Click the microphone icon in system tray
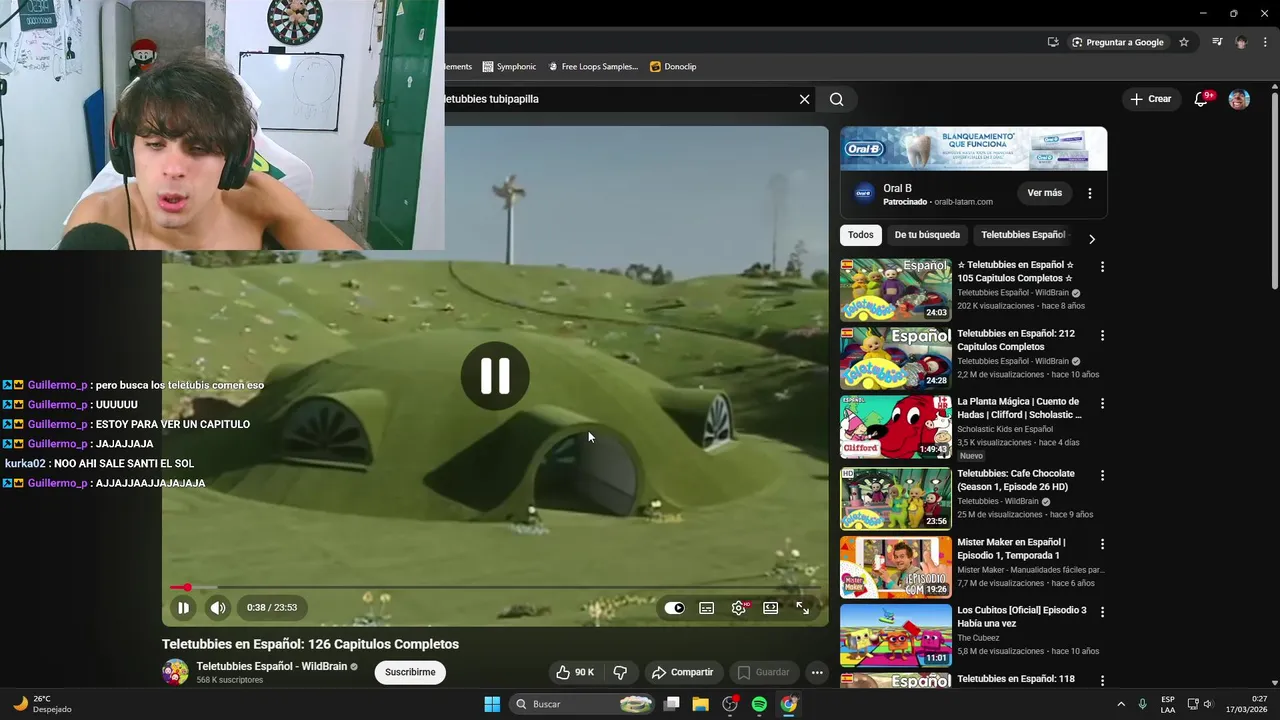This screenshot has height=720, width=1280. pos(1142,704)
